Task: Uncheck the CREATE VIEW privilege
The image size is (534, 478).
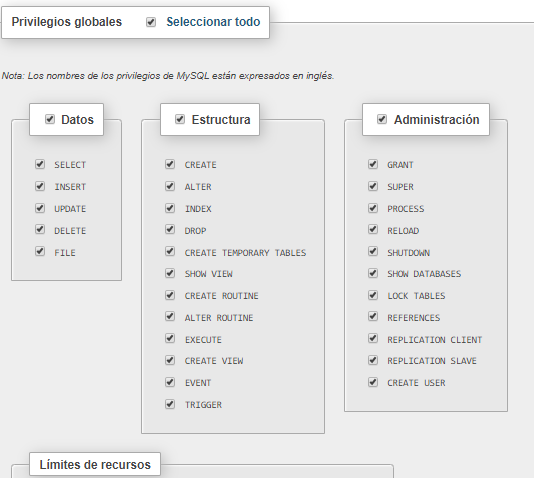Action: coord(170,360)
